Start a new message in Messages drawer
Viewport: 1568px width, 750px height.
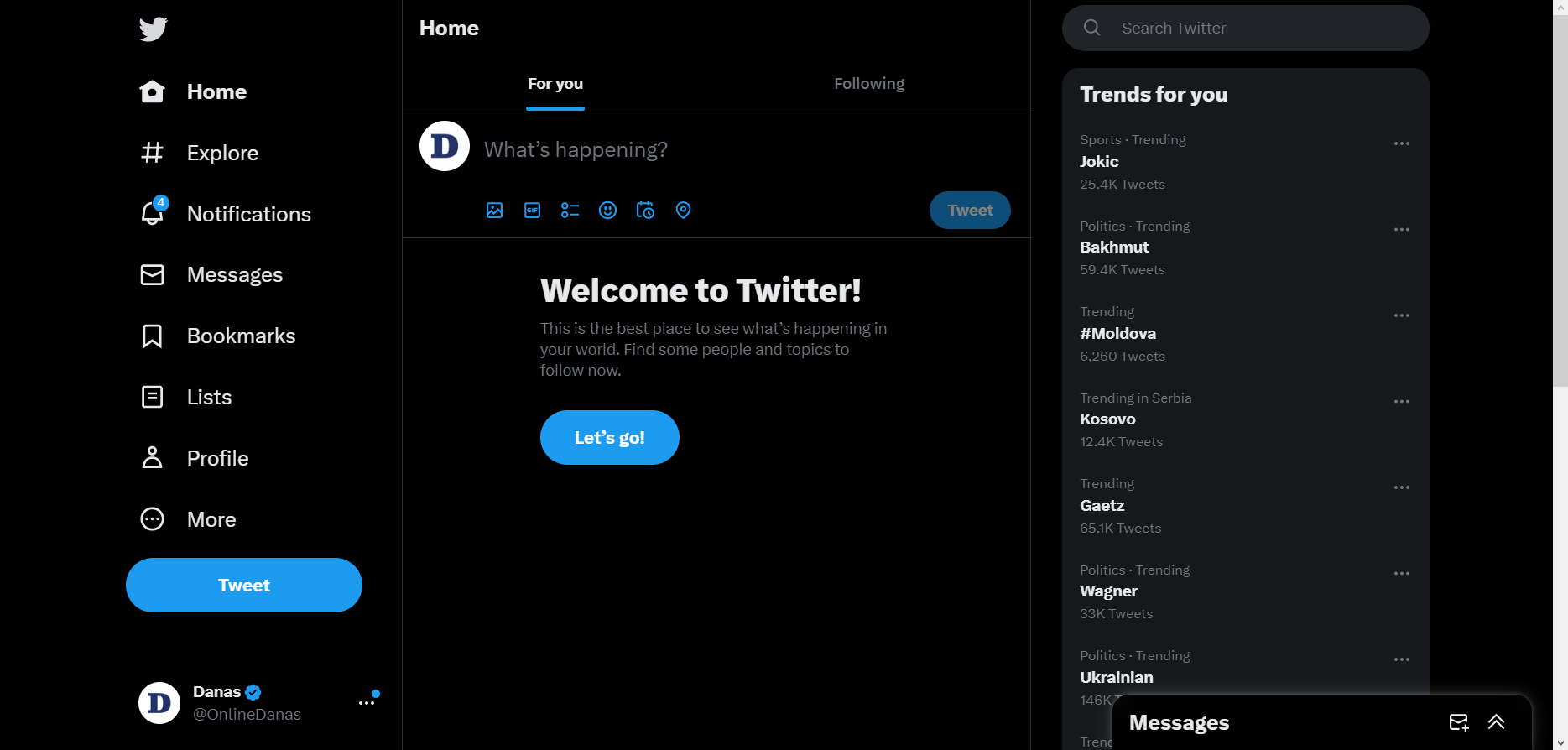click(x=1458, y=722)
